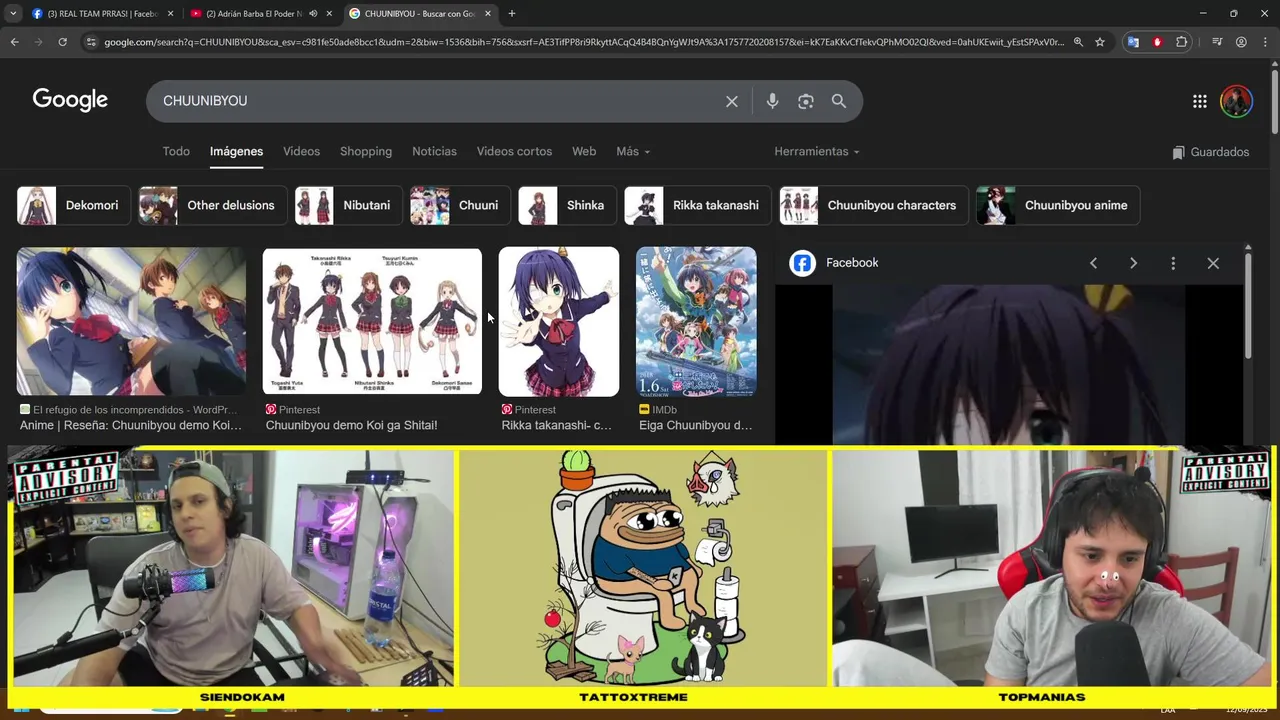This screenshot has height=720, width=1280.
Task: Open the media controls toolbar icon
Action: [x=1217, y=42]
